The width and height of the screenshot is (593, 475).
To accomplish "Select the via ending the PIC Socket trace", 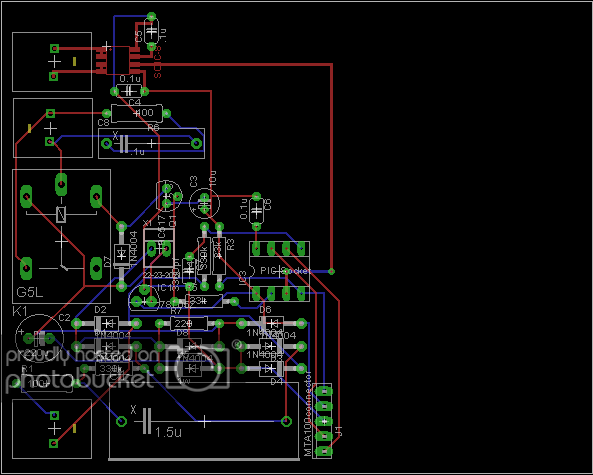I will (x=331, y=271).
